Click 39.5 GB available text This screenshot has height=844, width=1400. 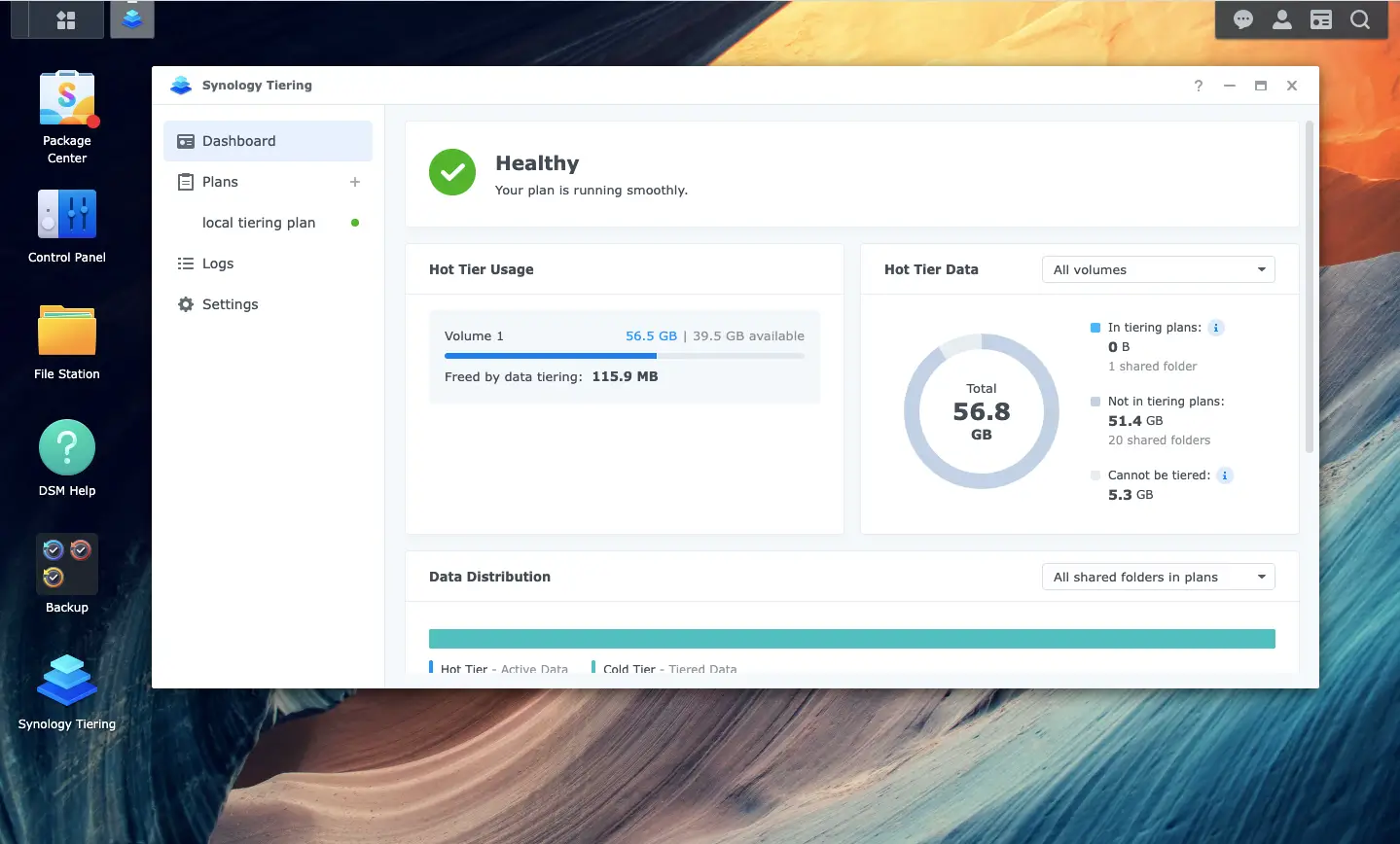pos(748,335)
